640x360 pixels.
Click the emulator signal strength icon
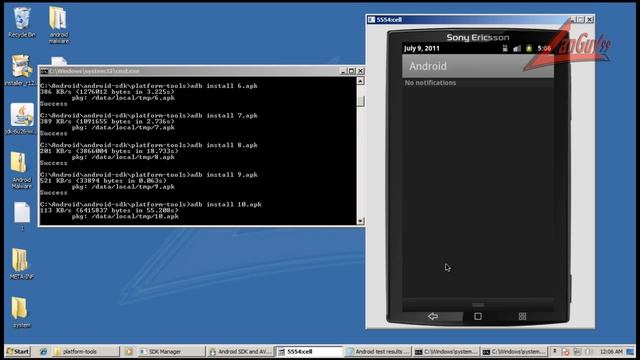[x=517, y=48]
